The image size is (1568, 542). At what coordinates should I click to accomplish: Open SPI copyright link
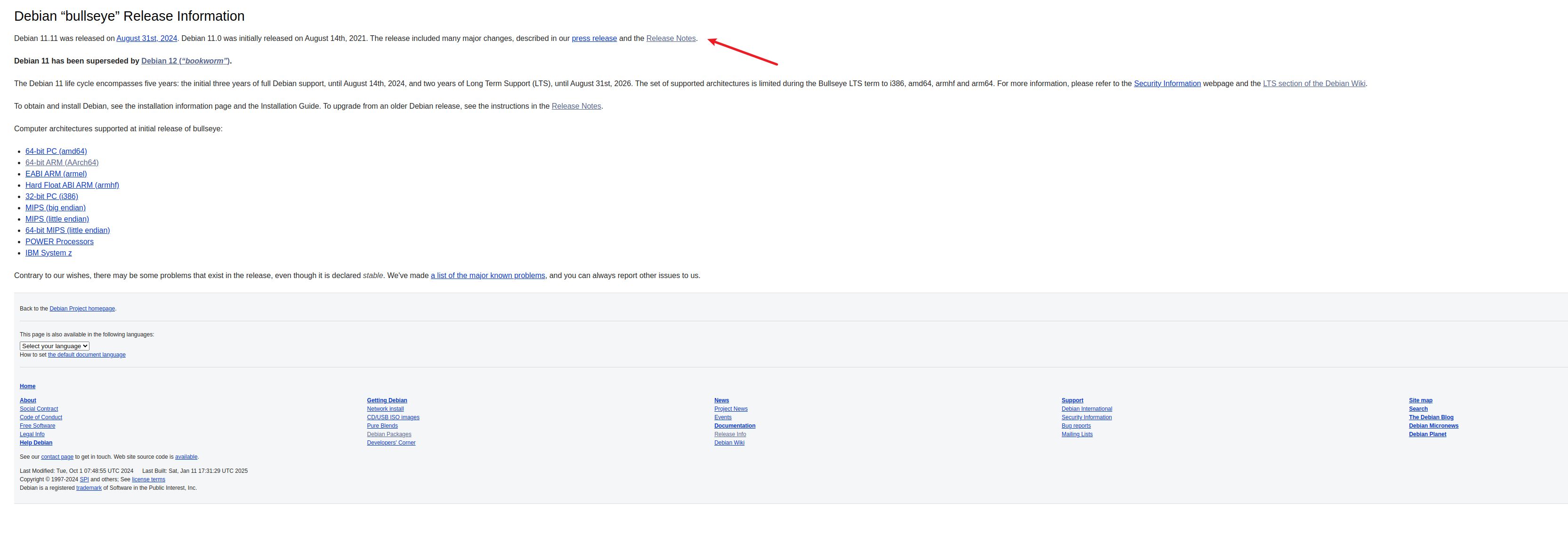(84, 479)
